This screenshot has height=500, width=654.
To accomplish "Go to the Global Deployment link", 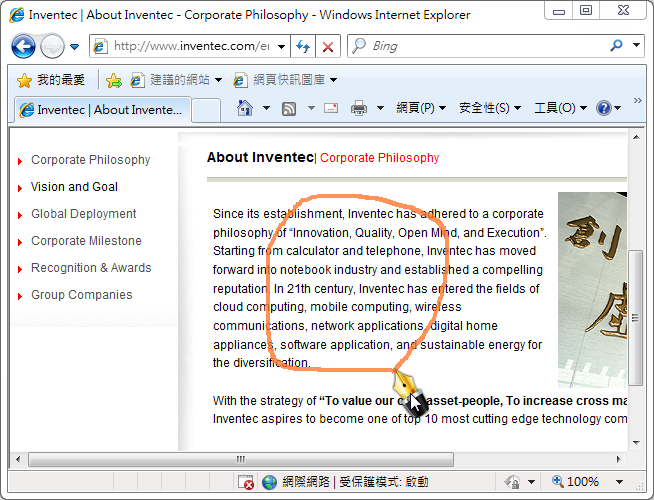I will tap(83, 214).
